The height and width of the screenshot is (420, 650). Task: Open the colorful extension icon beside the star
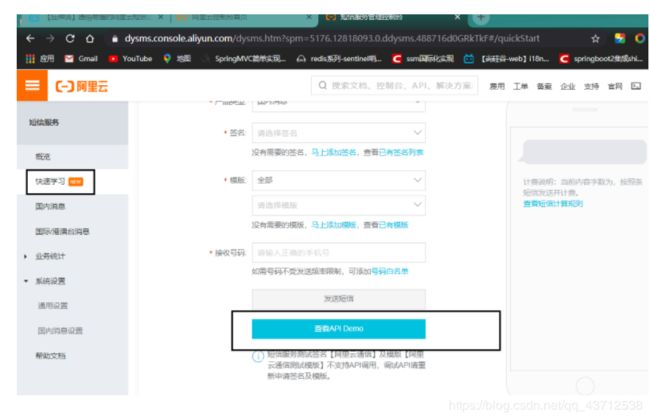click(620, 39)
